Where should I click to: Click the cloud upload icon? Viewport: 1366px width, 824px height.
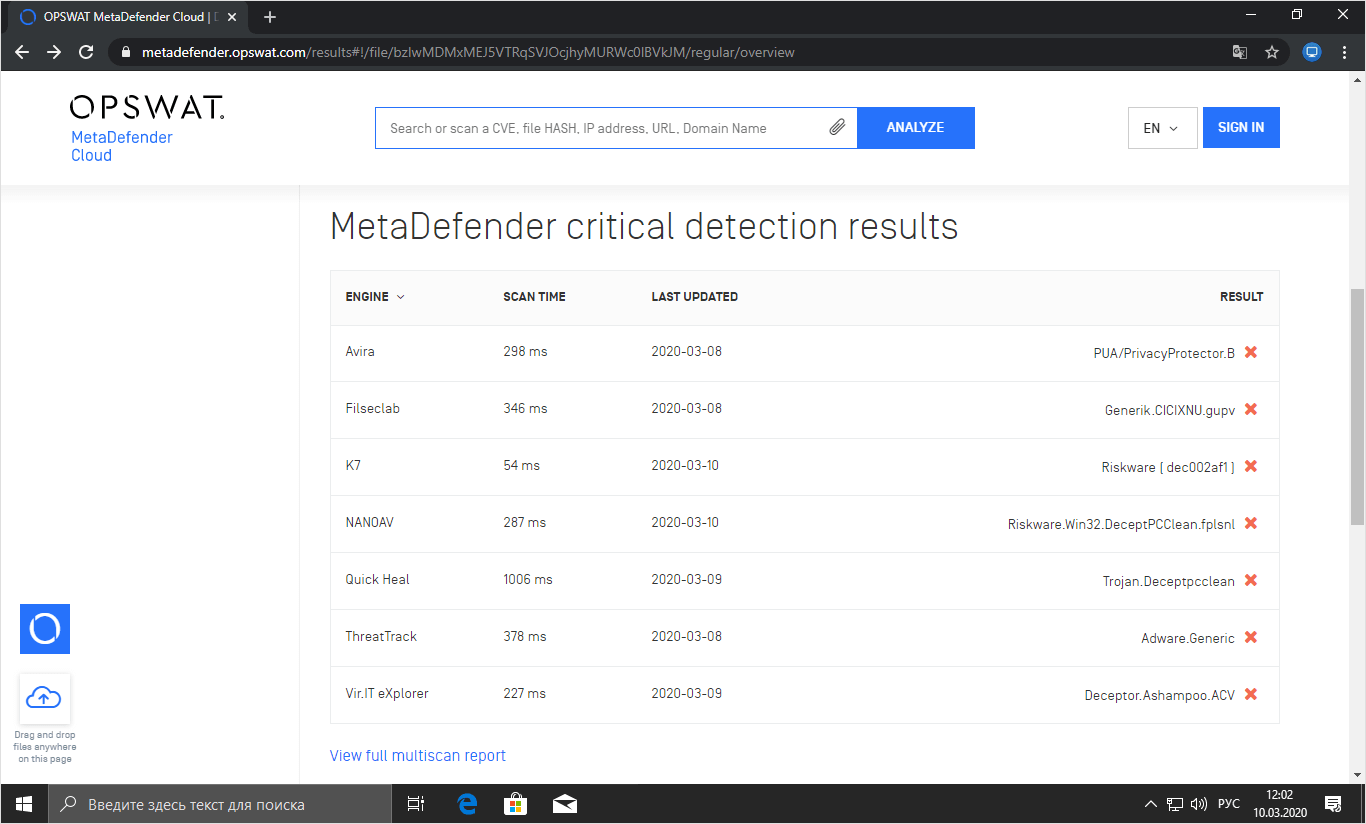pyautogui.click(x=45, y=698)
